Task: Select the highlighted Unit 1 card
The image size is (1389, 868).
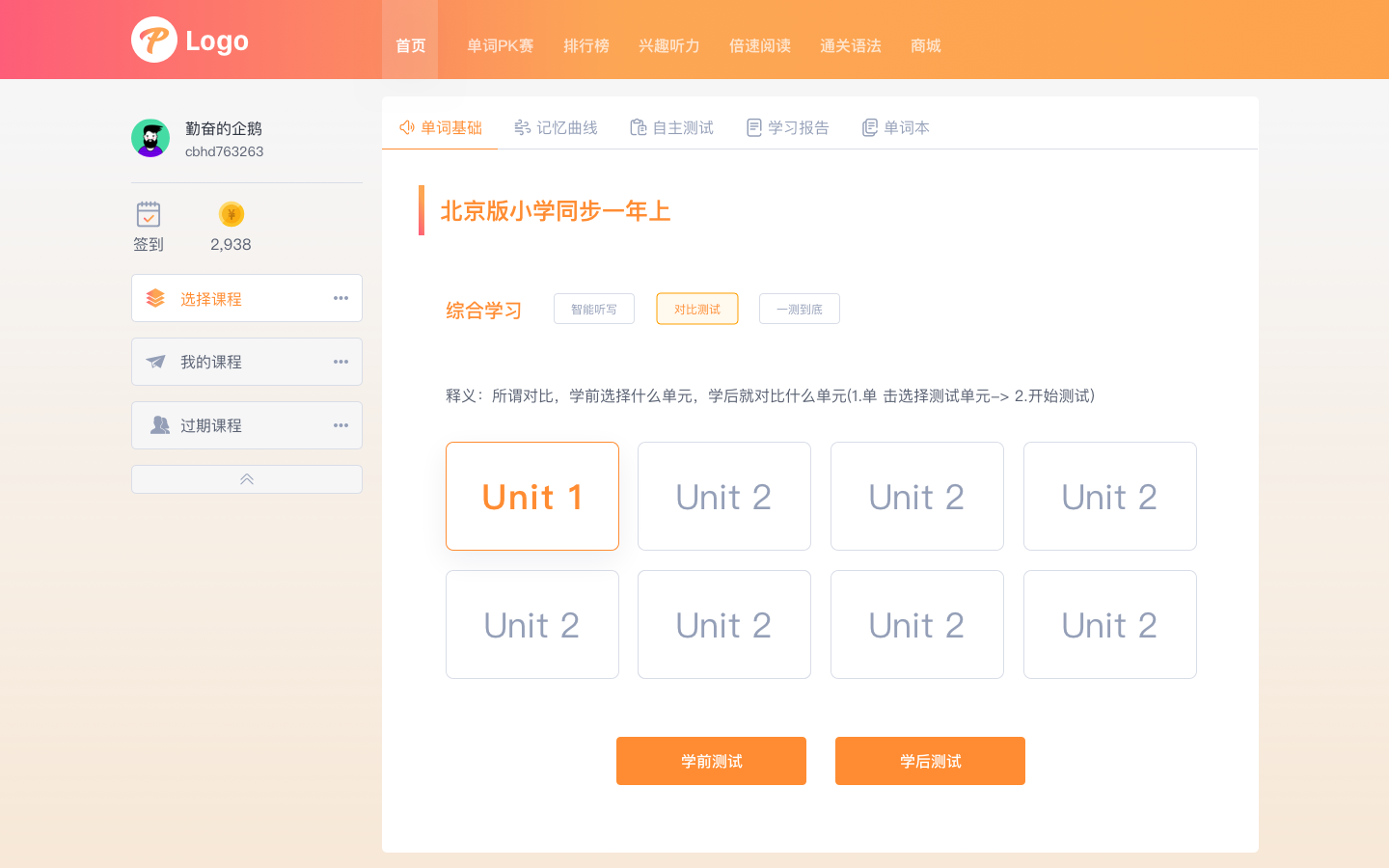Action: (x=532, y=496)
